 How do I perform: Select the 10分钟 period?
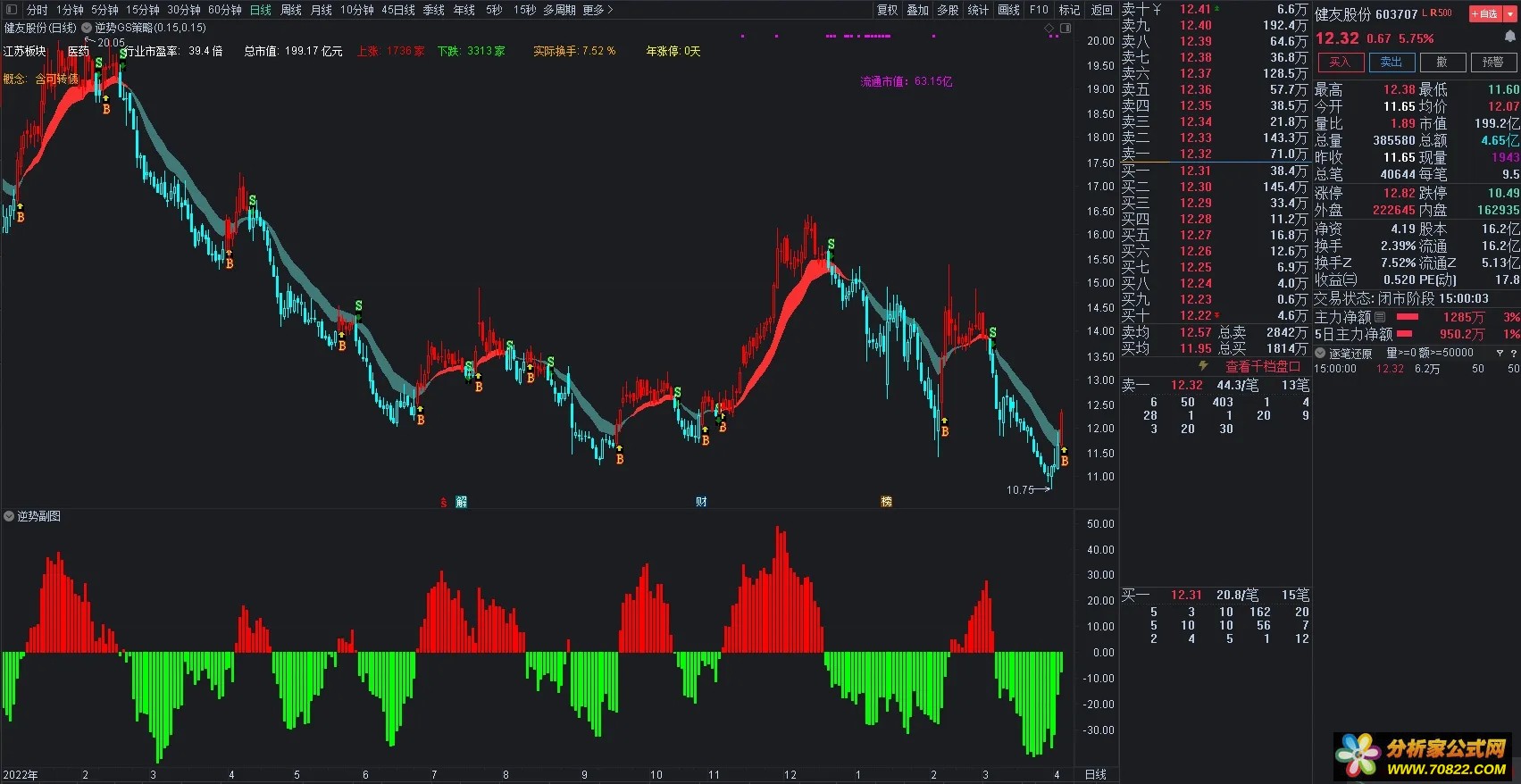[x=357, y=10]
